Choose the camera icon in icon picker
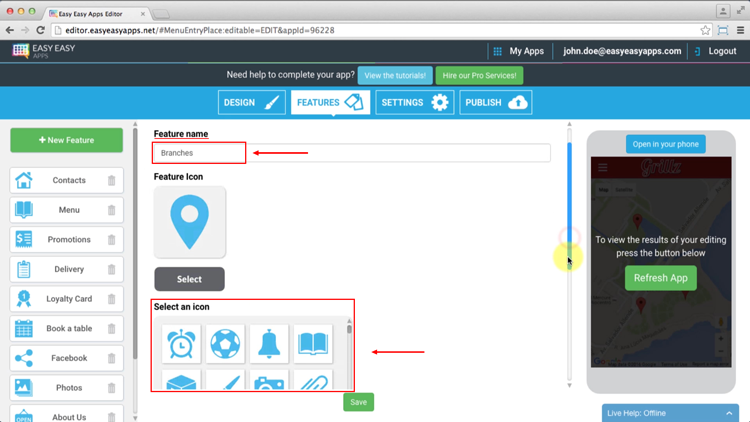The width and height of the screenshot is (750, 422). [x=269, y=381]
